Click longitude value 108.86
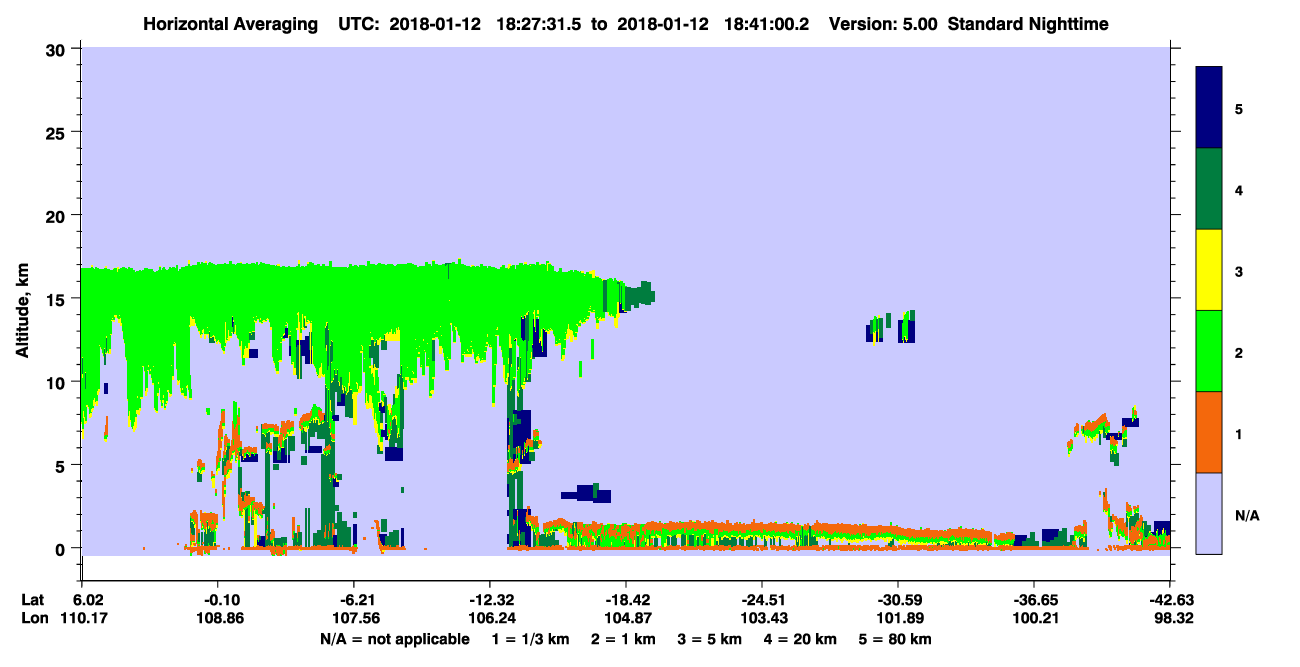The image size is (1300, 667). (x=218, y=618)
